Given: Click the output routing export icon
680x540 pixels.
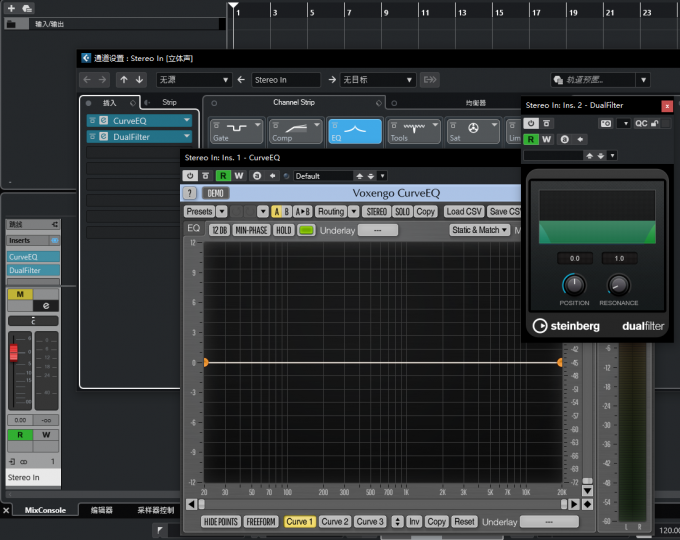Looking at the screenshot, I should 430,80.
